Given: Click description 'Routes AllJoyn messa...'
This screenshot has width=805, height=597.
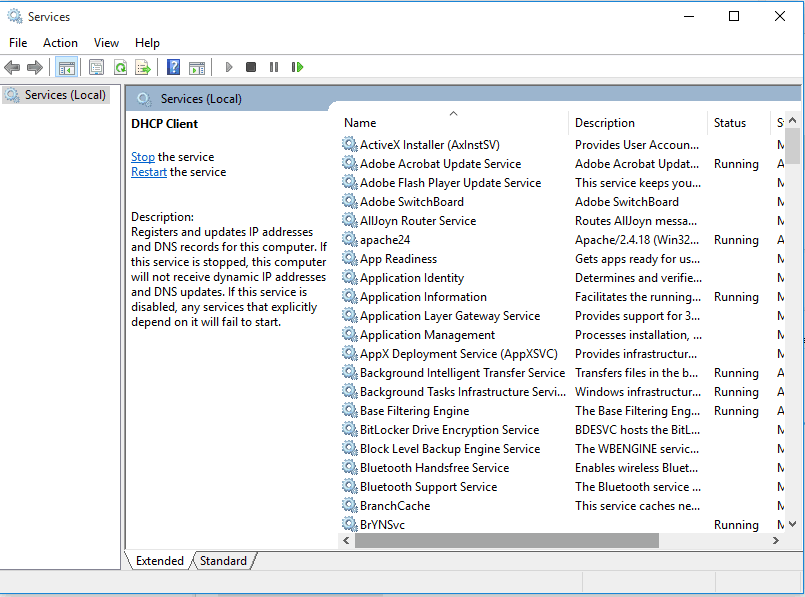Looking at the screenshot, I should 636,221.
